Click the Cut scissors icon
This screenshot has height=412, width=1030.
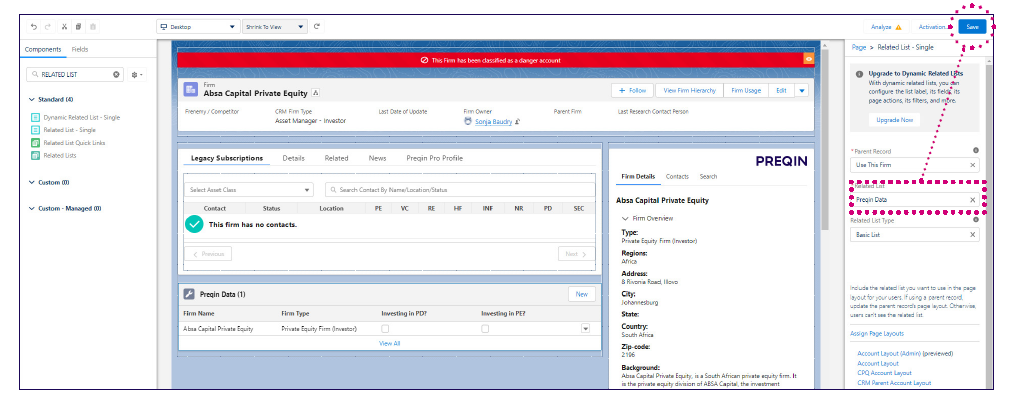pos(64,27)
